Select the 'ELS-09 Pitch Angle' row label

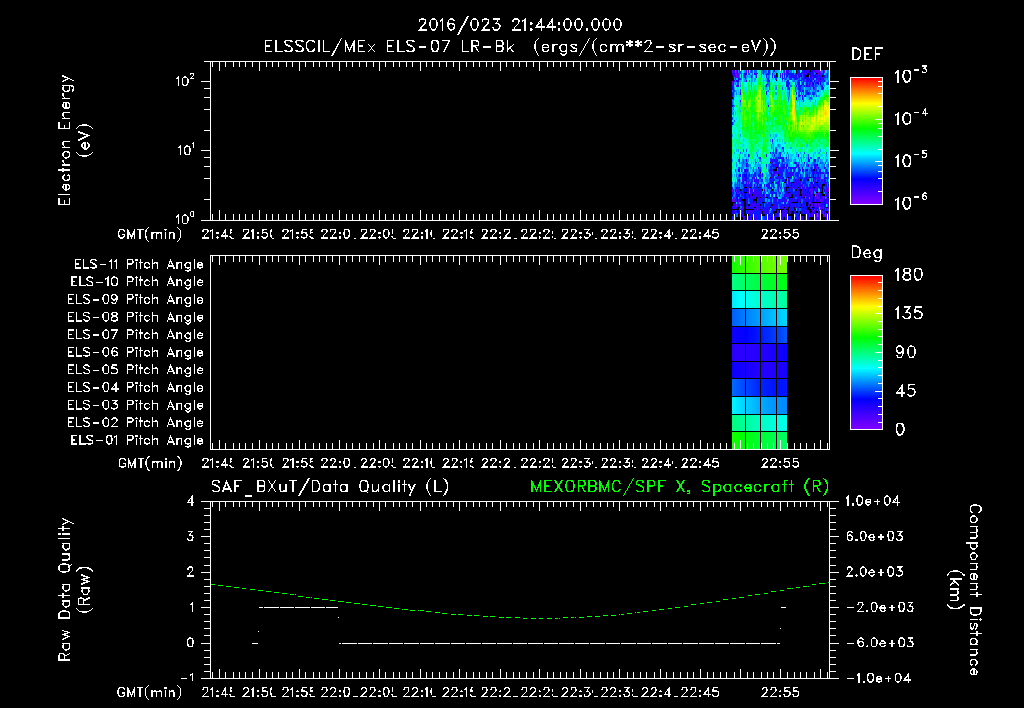click(x=135, y=300)
